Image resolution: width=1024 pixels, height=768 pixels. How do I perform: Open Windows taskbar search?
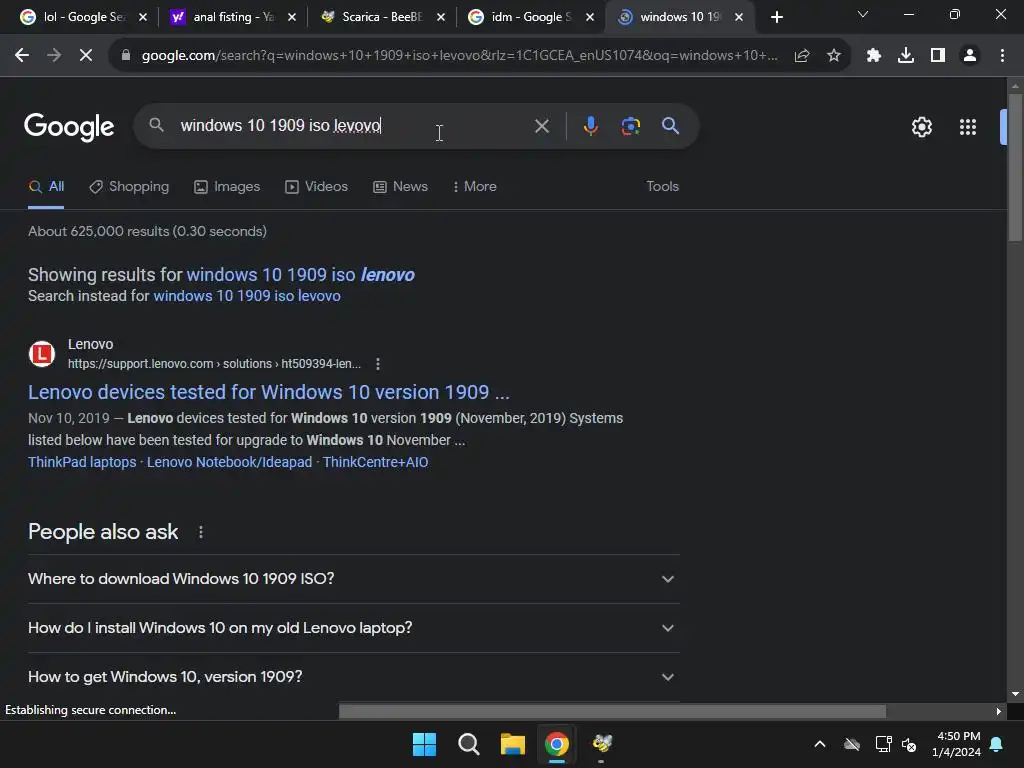click(x=468, y=744)
